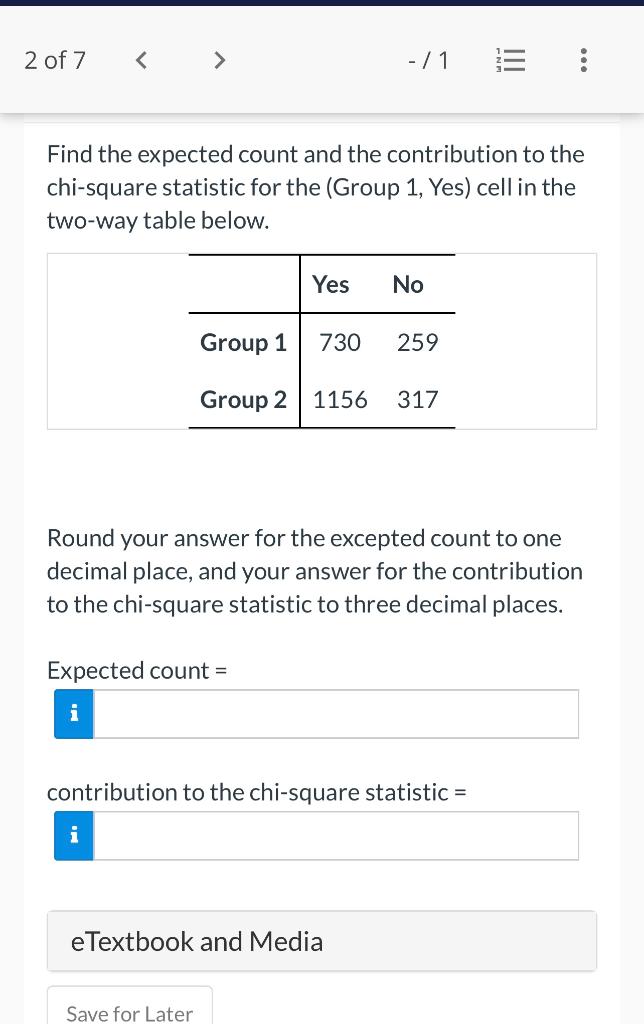Screen dimensions: 644x1024
Task: Click the Save for Later link
Action: (x=129, y=1013)
